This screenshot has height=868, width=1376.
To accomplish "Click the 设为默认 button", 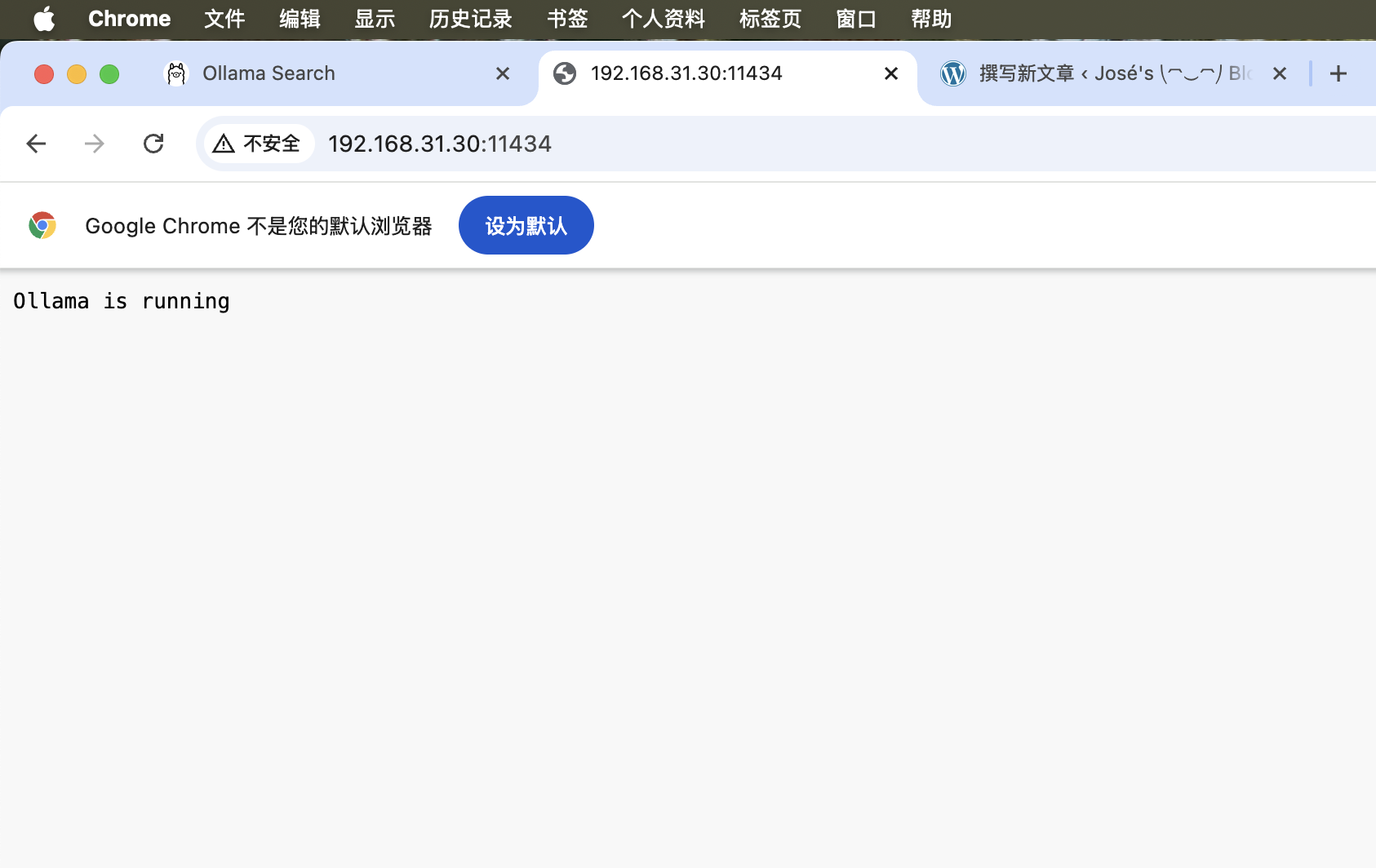I will pyautogui.click(x=526, y=225).
